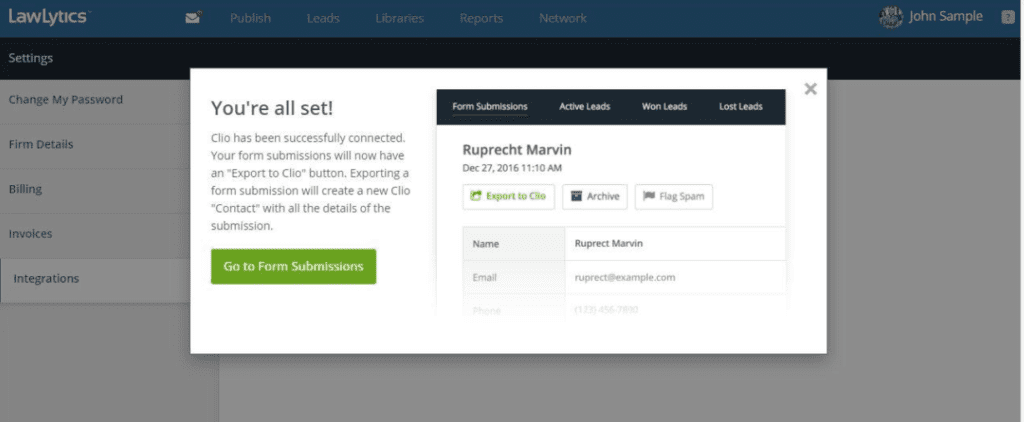Open the Publish menu
The image size is (1024, 422).
tap(250, 18)
